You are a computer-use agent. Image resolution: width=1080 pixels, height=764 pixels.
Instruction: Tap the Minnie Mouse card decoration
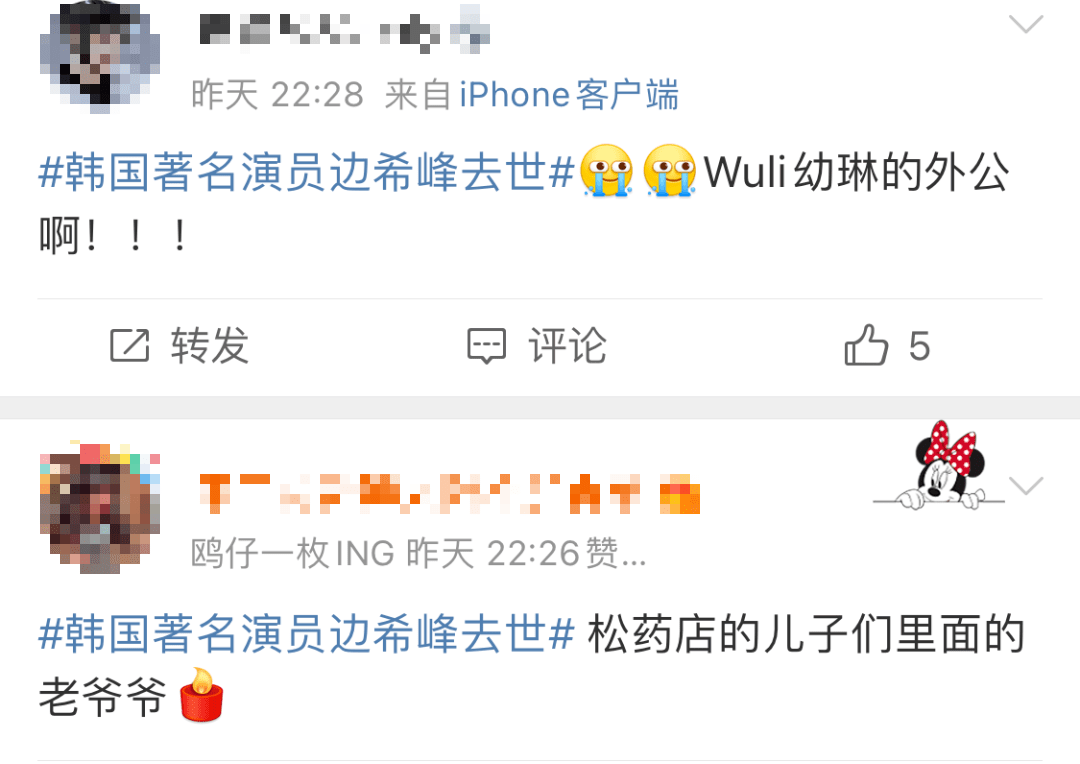[938, 465]
